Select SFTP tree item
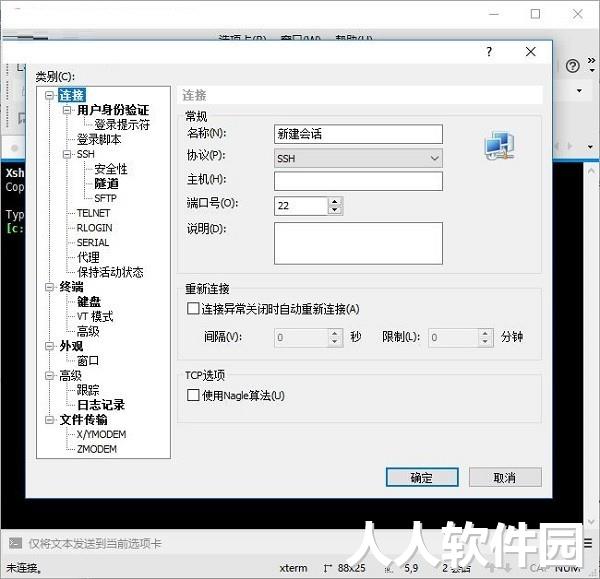 coord(105,198)
